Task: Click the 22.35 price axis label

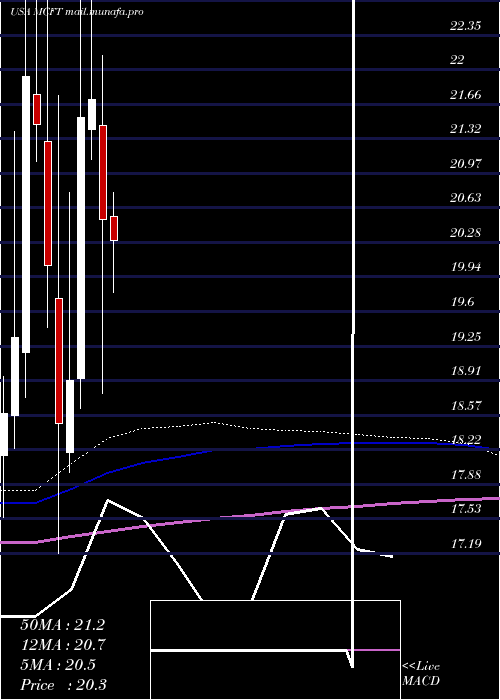Action: (x=465, y=25)
